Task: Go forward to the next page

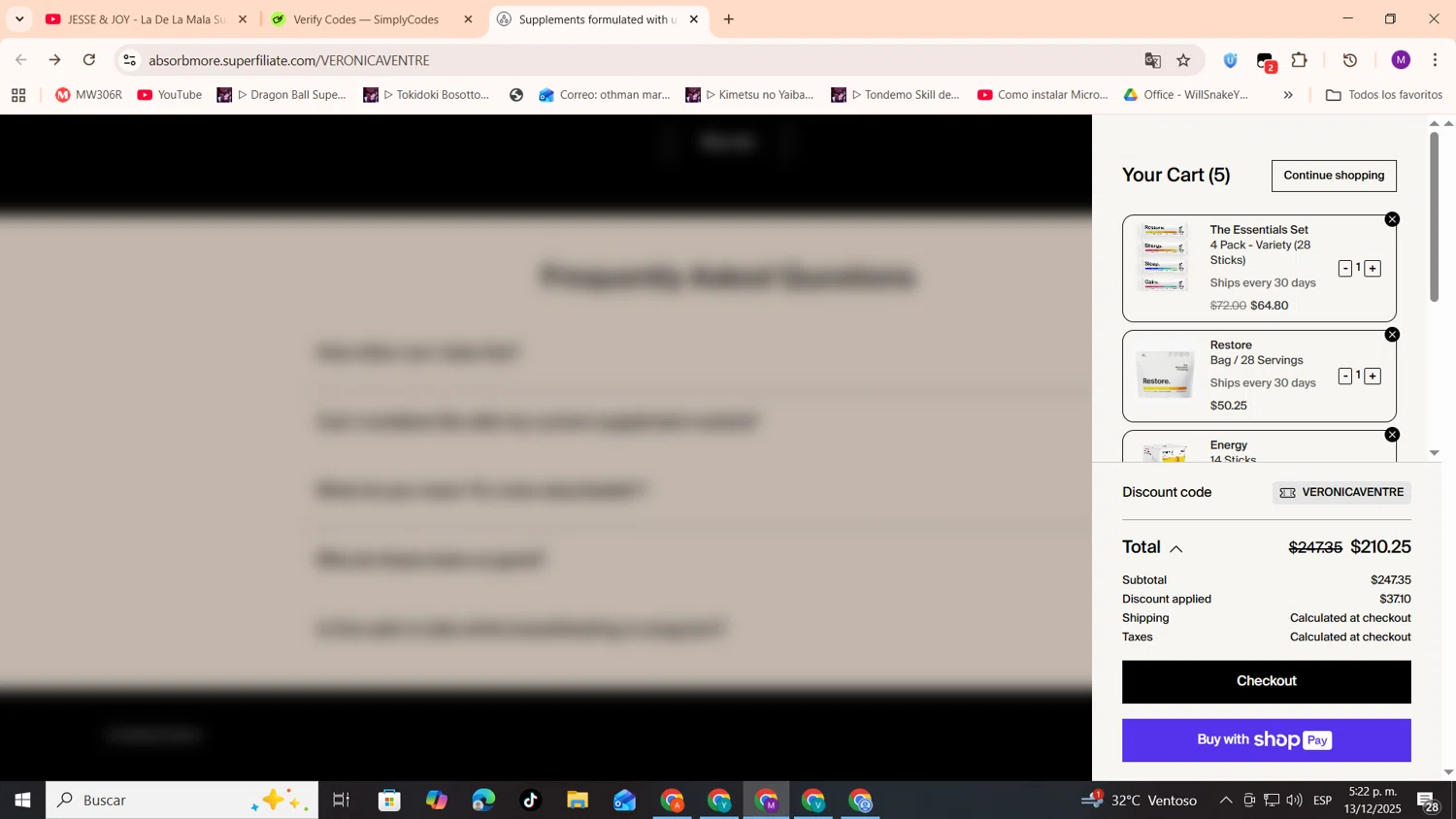Action: pos(55,60)
